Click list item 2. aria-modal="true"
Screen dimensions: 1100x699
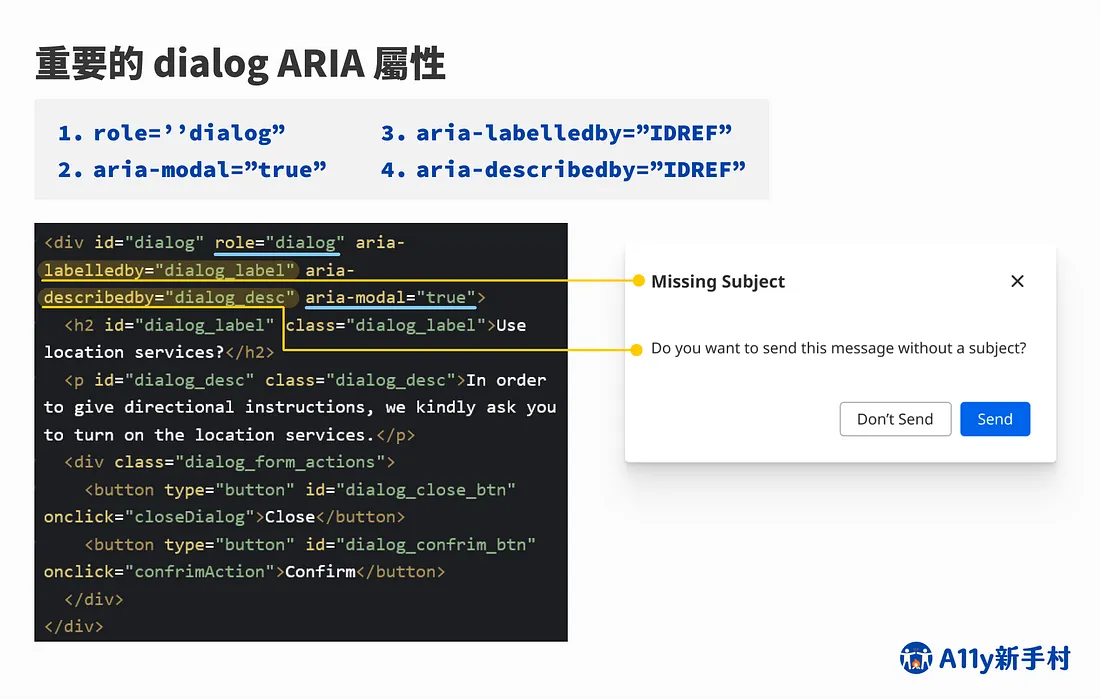(192, 170)
